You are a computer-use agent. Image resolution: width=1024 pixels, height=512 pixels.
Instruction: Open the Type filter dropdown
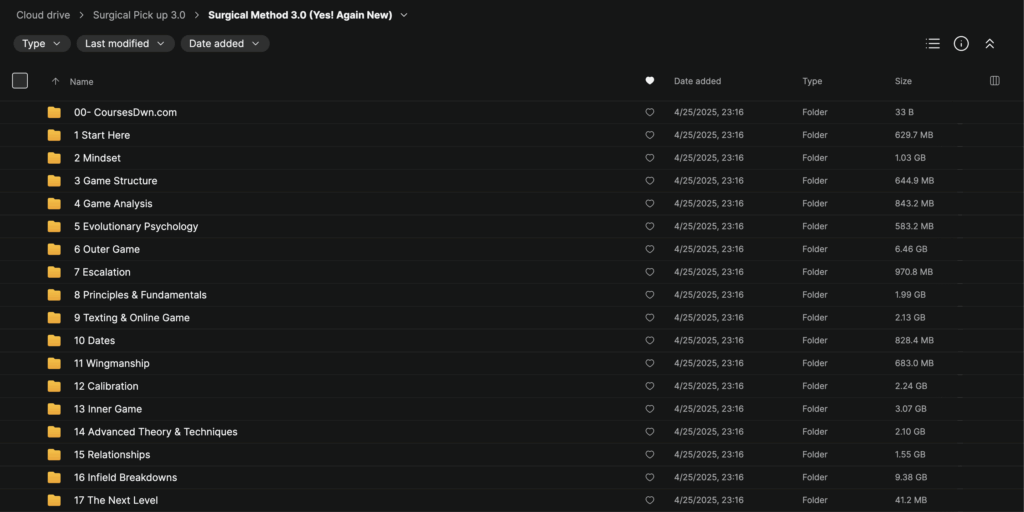[x=41, y=44]
